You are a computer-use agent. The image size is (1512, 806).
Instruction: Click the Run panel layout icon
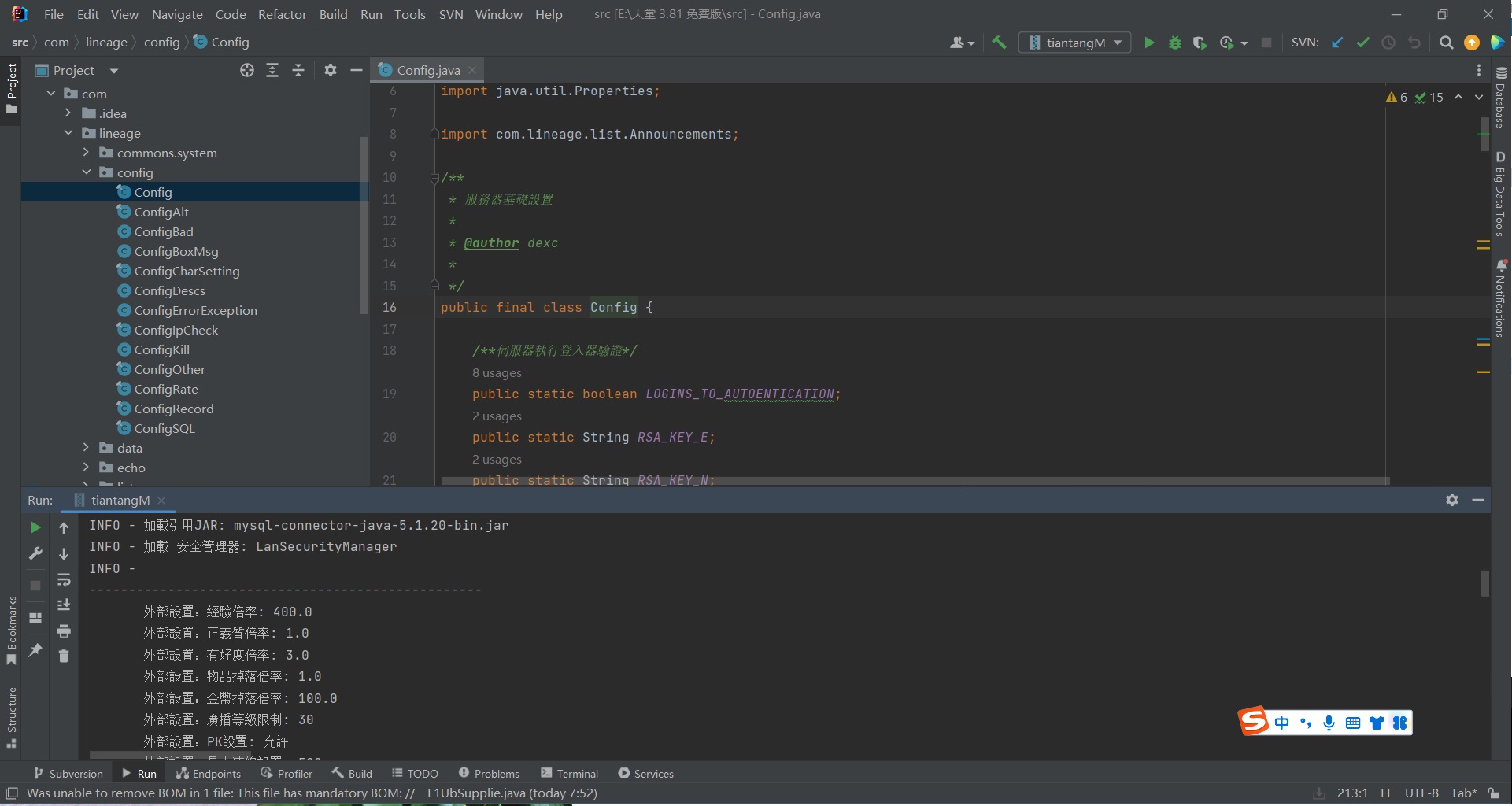click(35, 618)
